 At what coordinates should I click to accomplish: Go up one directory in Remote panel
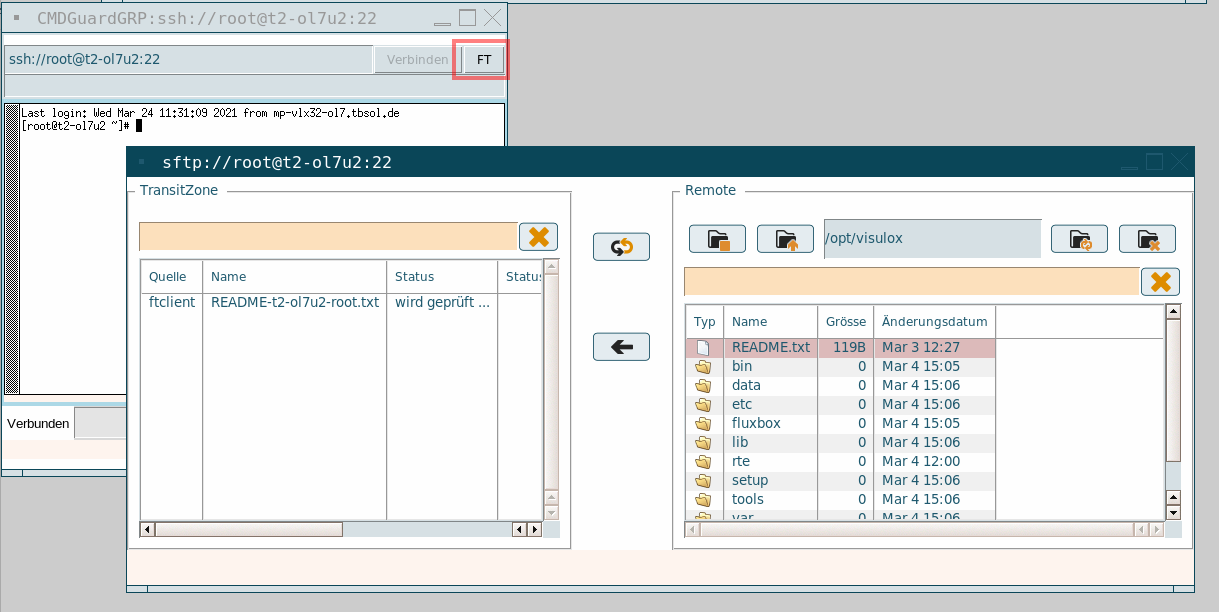click(785, 239)
